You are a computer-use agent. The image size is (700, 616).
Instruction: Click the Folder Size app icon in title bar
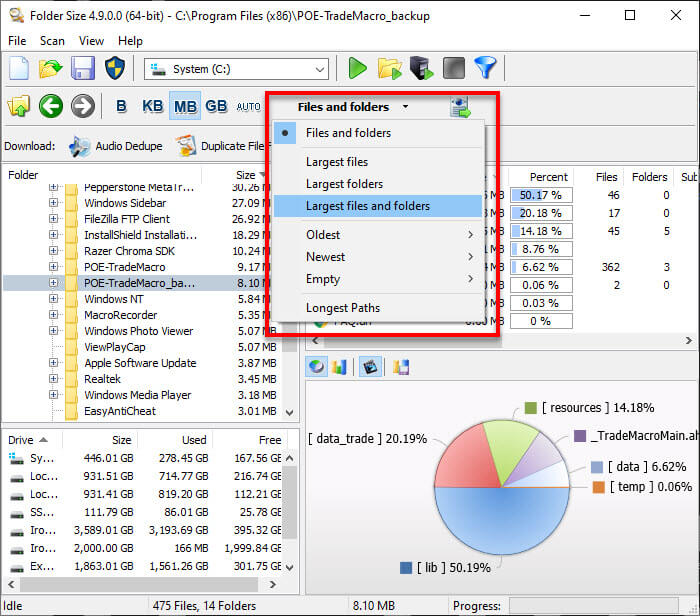(17, 16)
